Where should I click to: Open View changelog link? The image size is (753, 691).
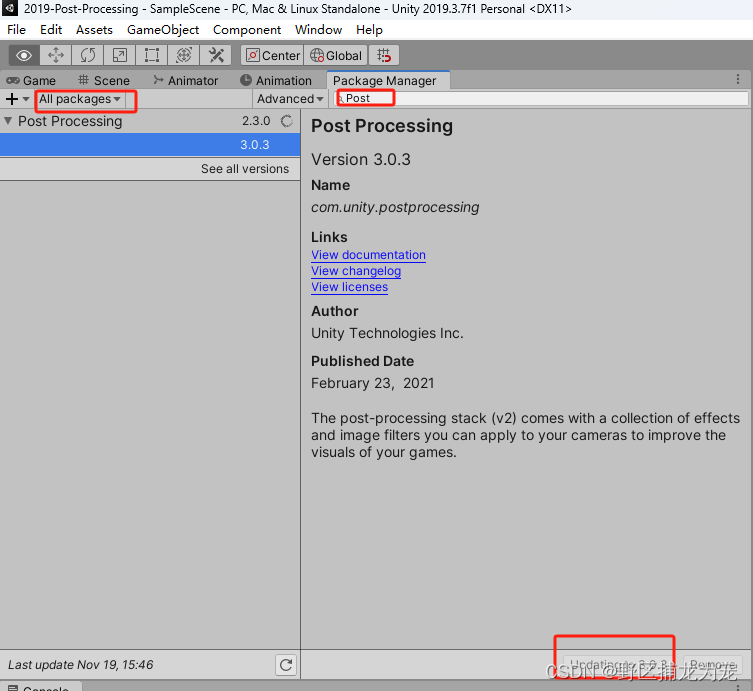click(x=356, y=271)
